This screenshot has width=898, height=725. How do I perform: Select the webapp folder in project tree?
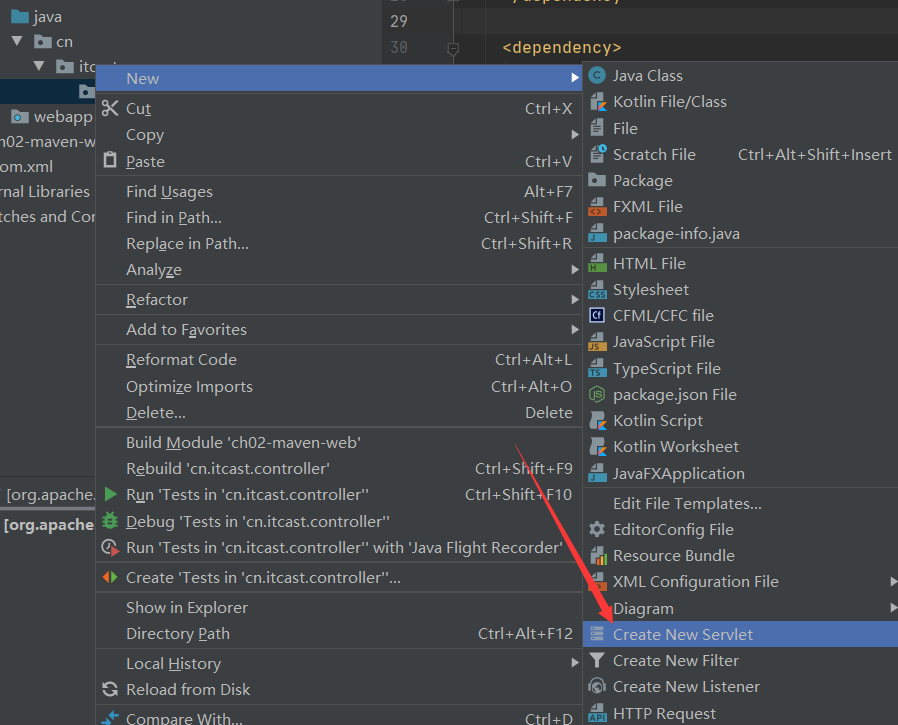point(52,117)
